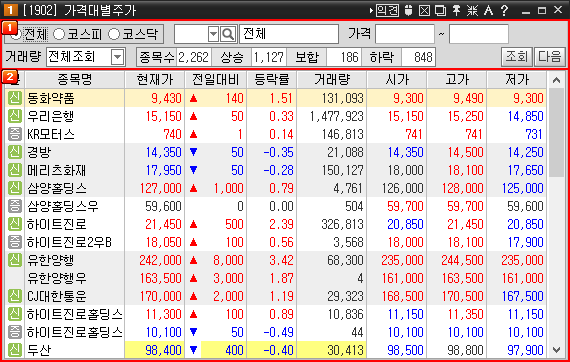Select the 전체 market radio button
This screenshot has height=362, width=570.
16,34
